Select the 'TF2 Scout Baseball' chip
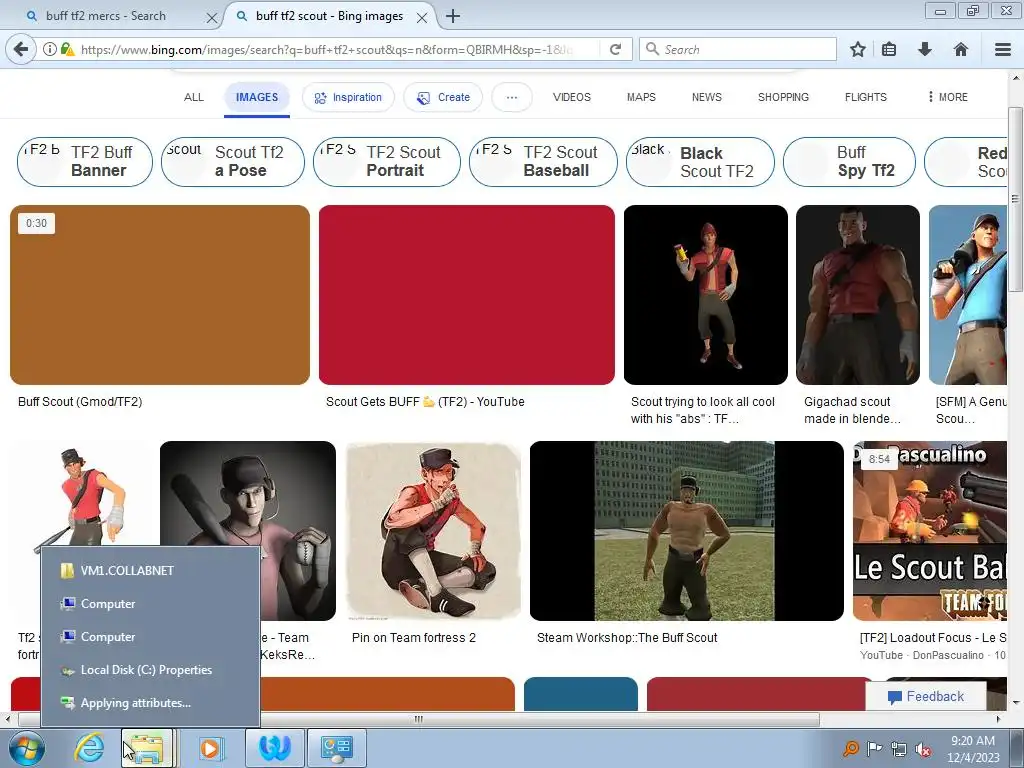The width and height of the screenshot is (1024, 768). coord(543,161)
